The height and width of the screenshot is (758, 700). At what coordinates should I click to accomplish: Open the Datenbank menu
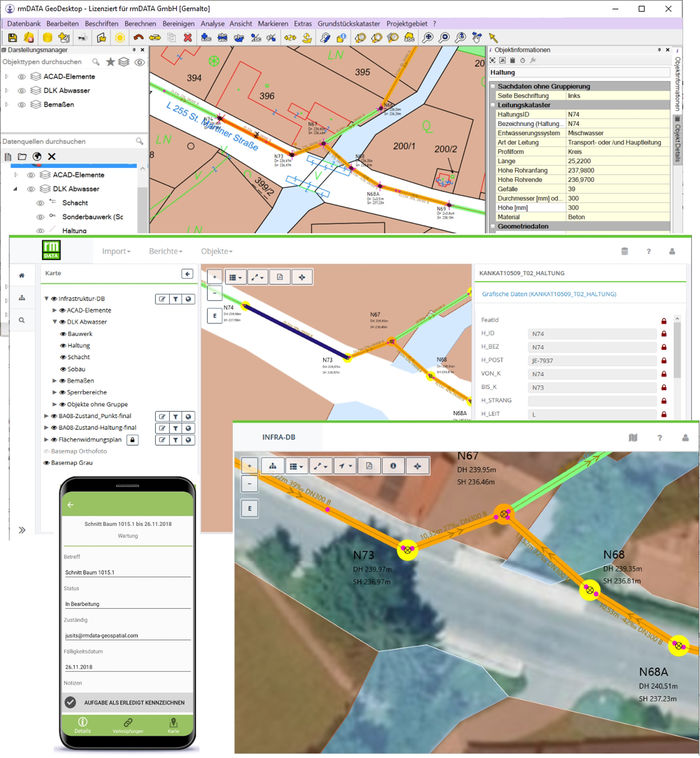(x=24, y=23)
